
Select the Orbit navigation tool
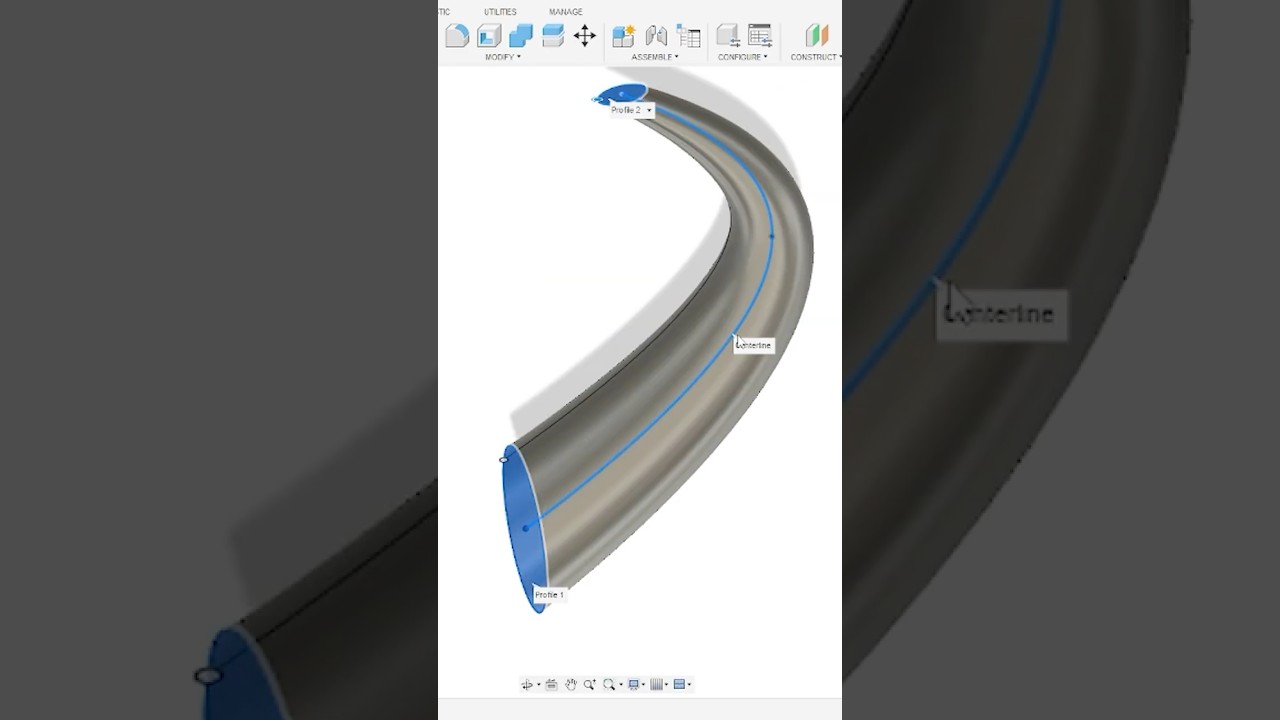(527, 685)
